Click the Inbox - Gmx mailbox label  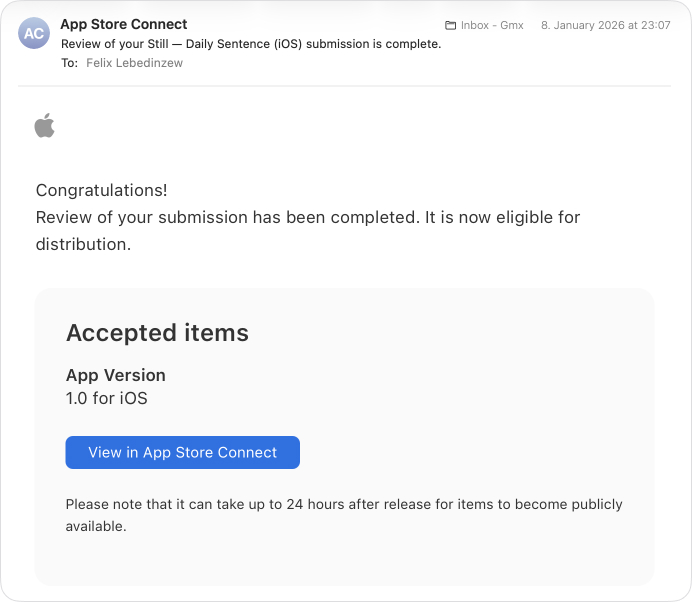tap(492, 26)
